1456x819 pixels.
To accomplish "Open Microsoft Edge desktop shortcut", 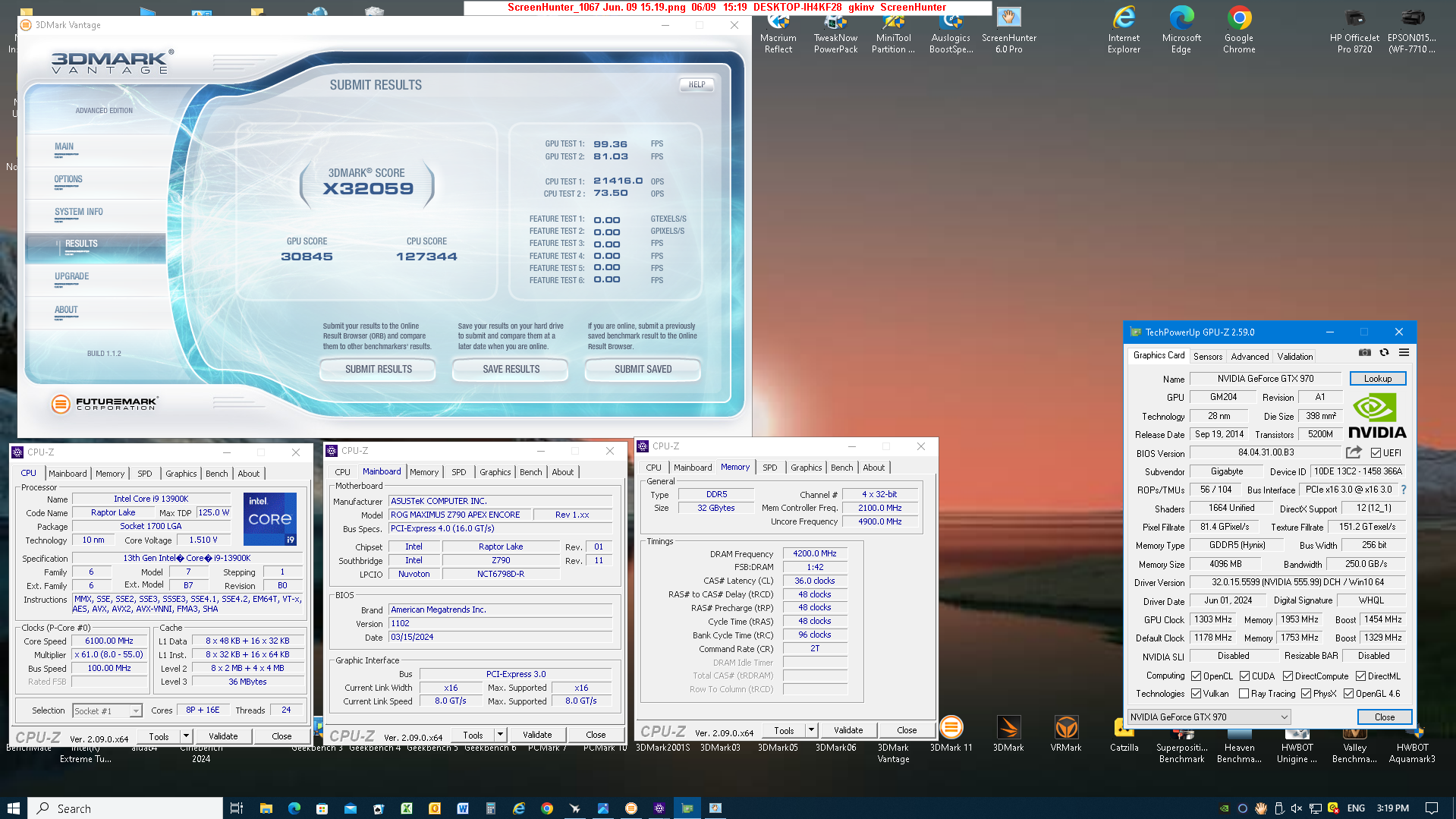I will tap(1181, 30).
